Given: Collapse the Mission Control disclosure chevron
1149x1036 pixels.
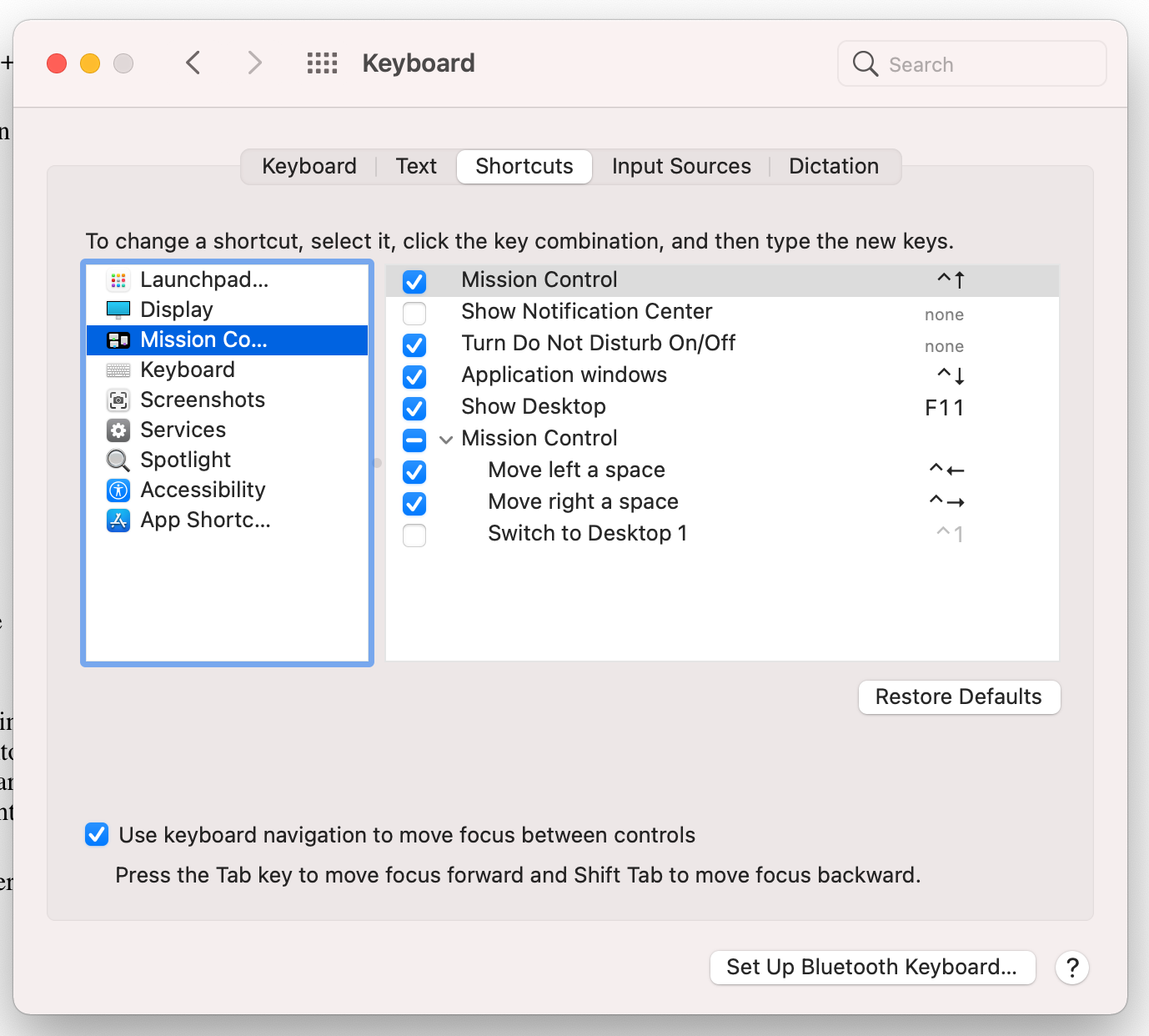Looking at the screenshot, I should 446,440.
